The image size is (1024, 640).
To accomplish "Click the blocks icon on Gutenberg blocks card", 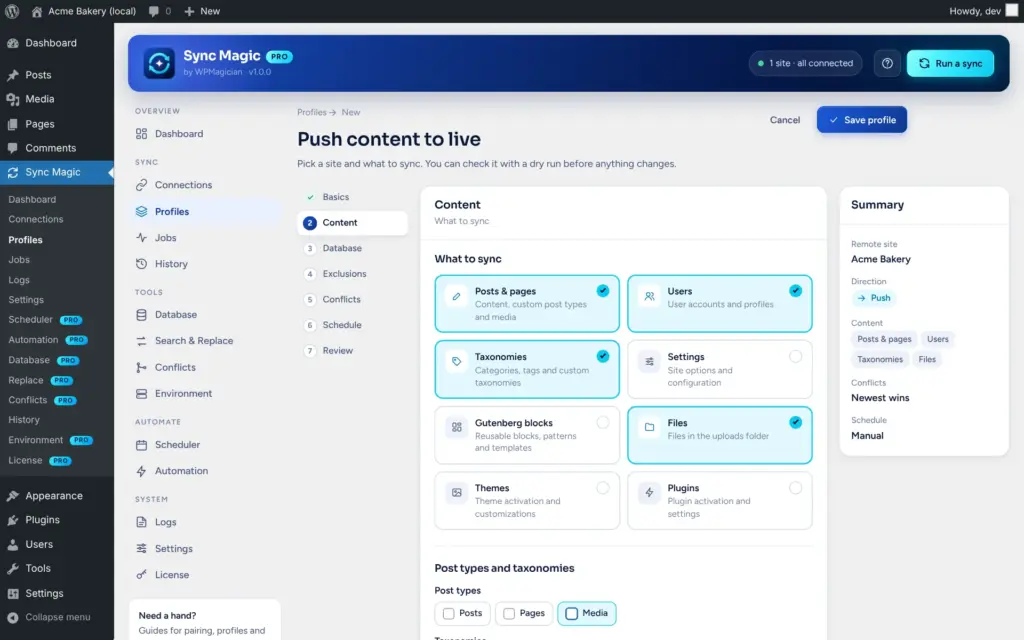I will click(456, 427).
